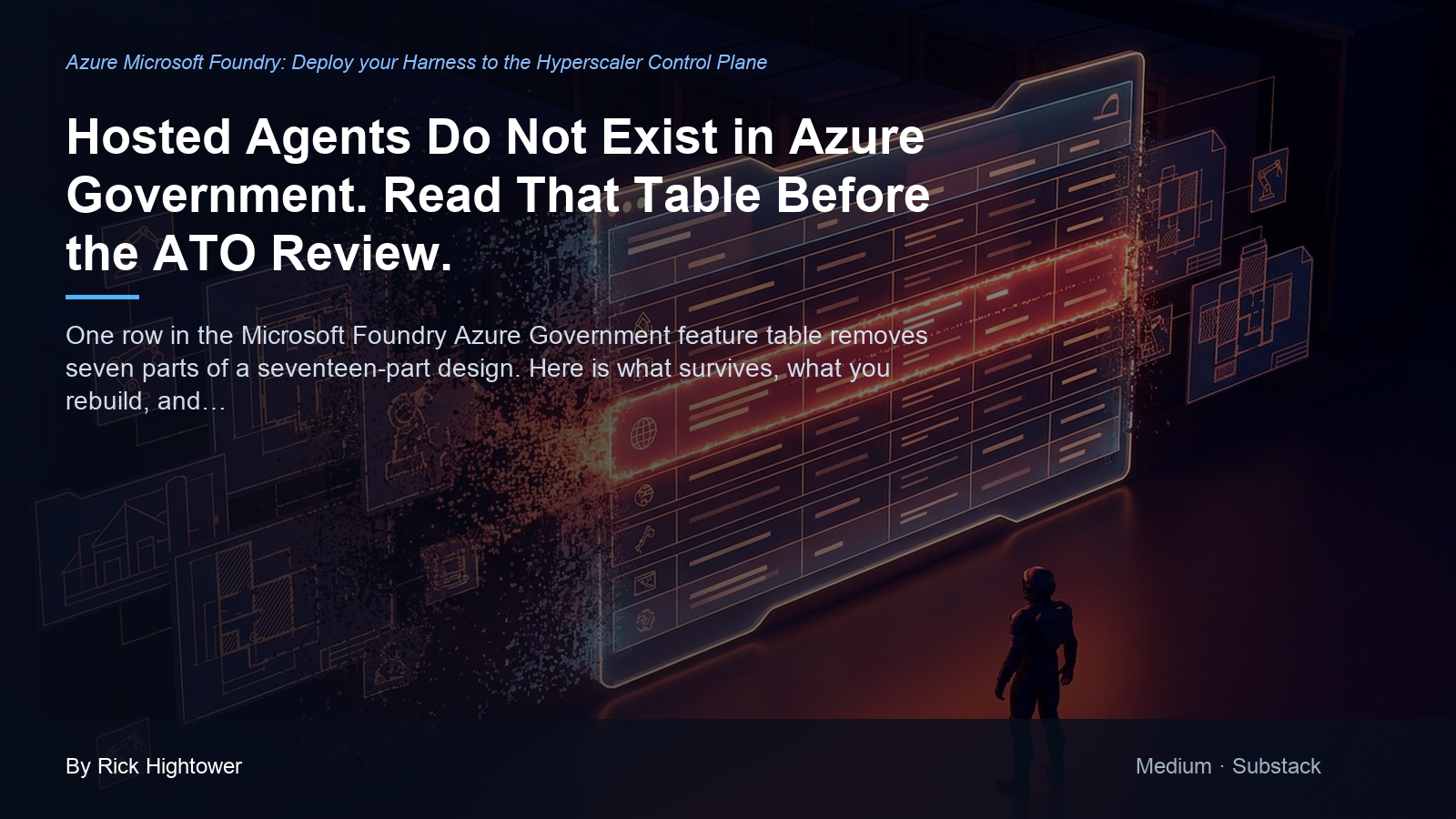1456x819 pixels.
Task: Click the globe icon on the glowing table row
Action: [x=643, y=433]
